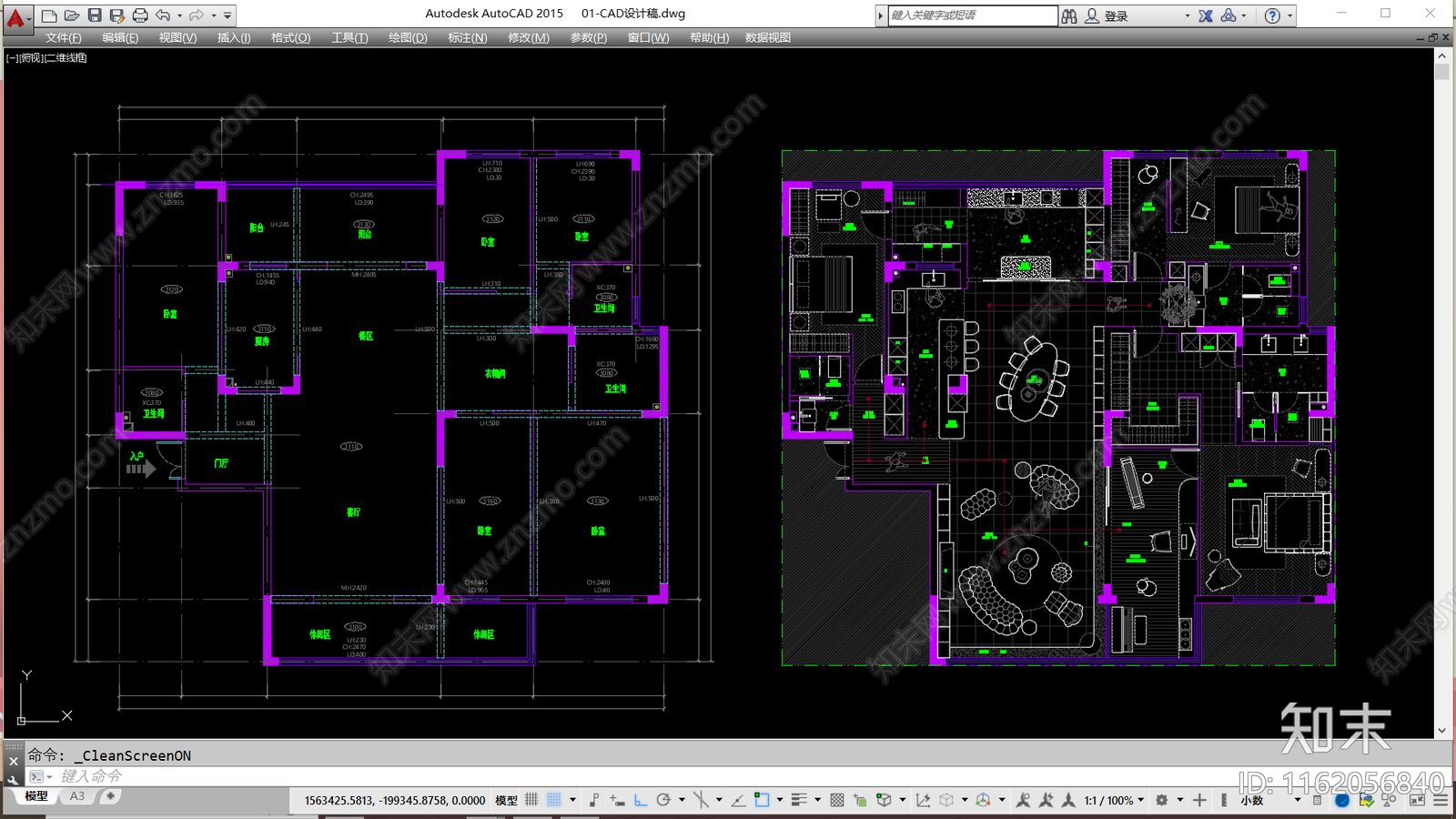Click the transparency display icon in status bar
The image size is (1456, 819).
(836, 801)
